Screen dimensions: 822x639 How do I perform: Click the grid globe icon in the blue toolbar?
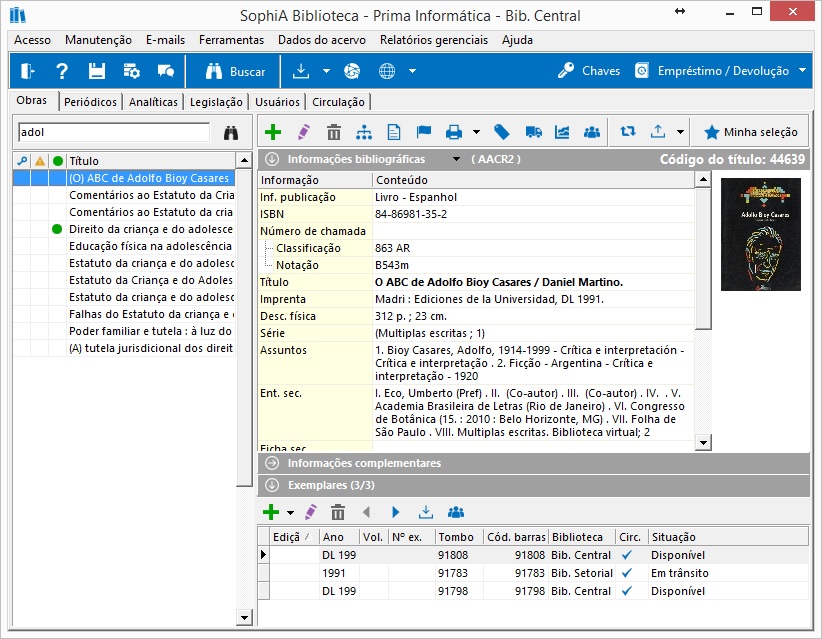click(x=387, y=71)
